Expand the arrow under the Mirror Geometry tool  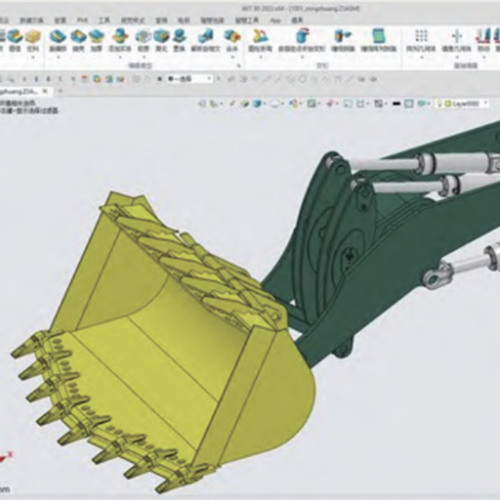tap(457, 57)
